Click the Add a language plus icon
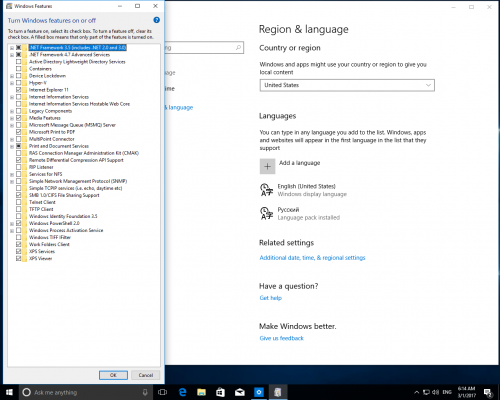The width and height of the screenshot is (500, 400). coord(267,166)
